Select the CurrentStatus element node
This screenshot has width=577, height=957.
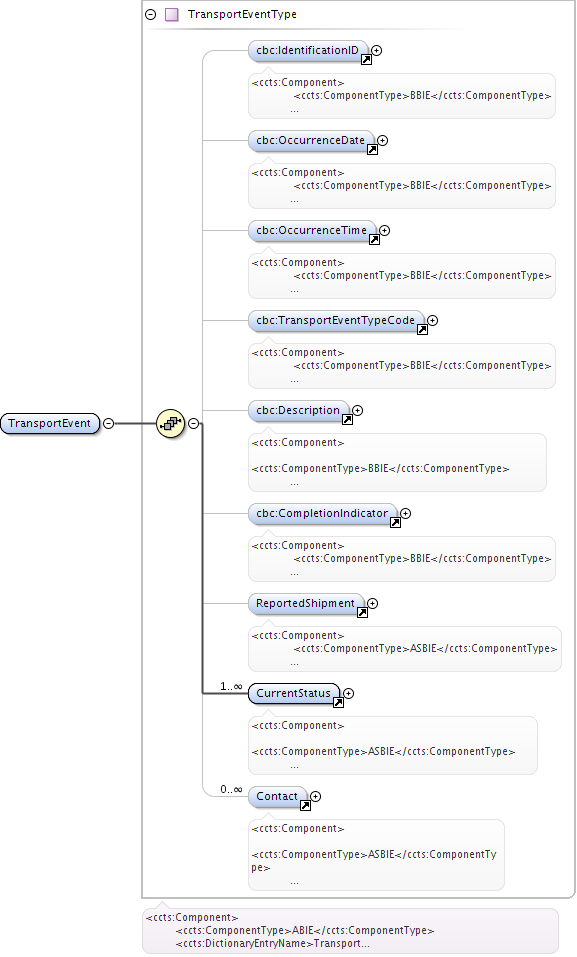(x=294, y=694)
